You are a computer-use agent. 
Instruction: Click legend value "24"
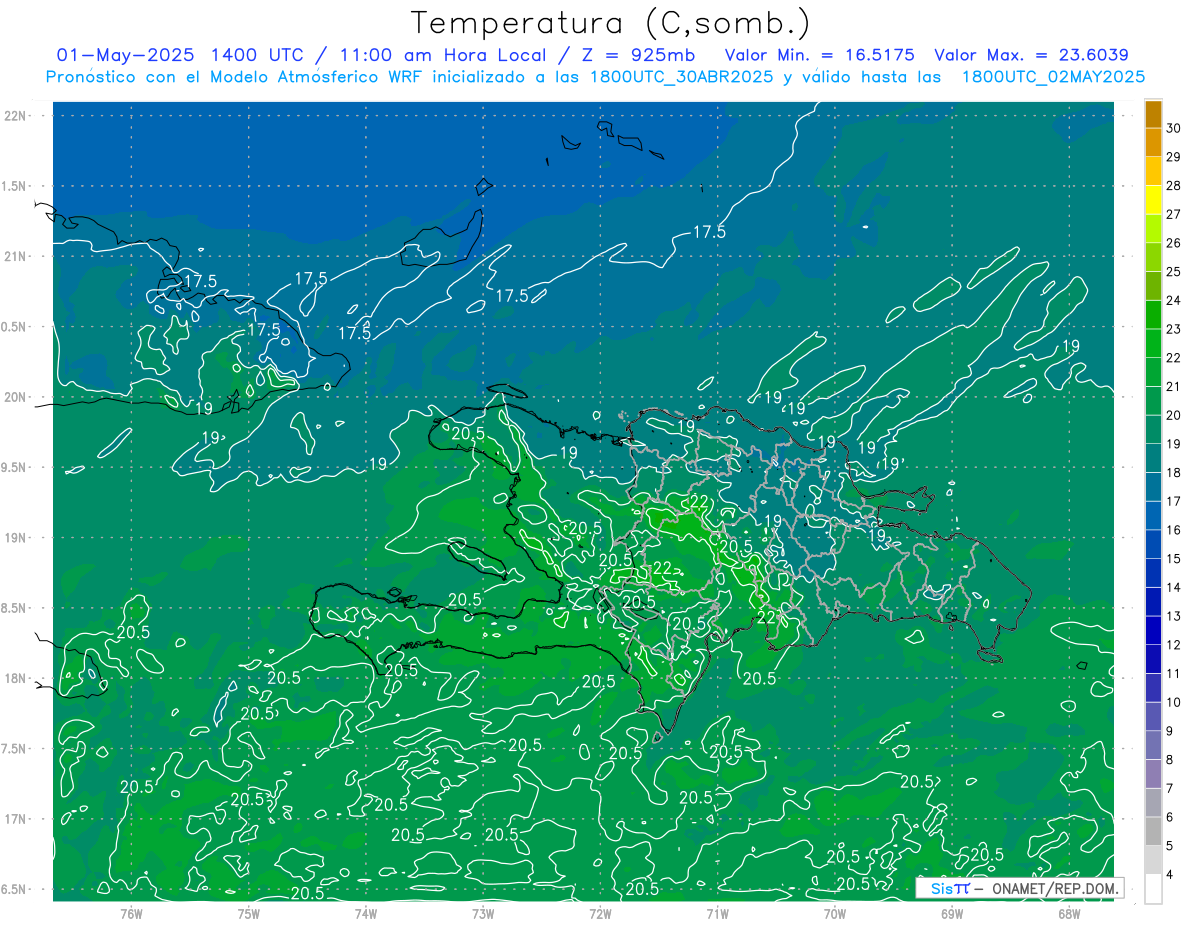pyautogui.click(x=1173, y=300)
